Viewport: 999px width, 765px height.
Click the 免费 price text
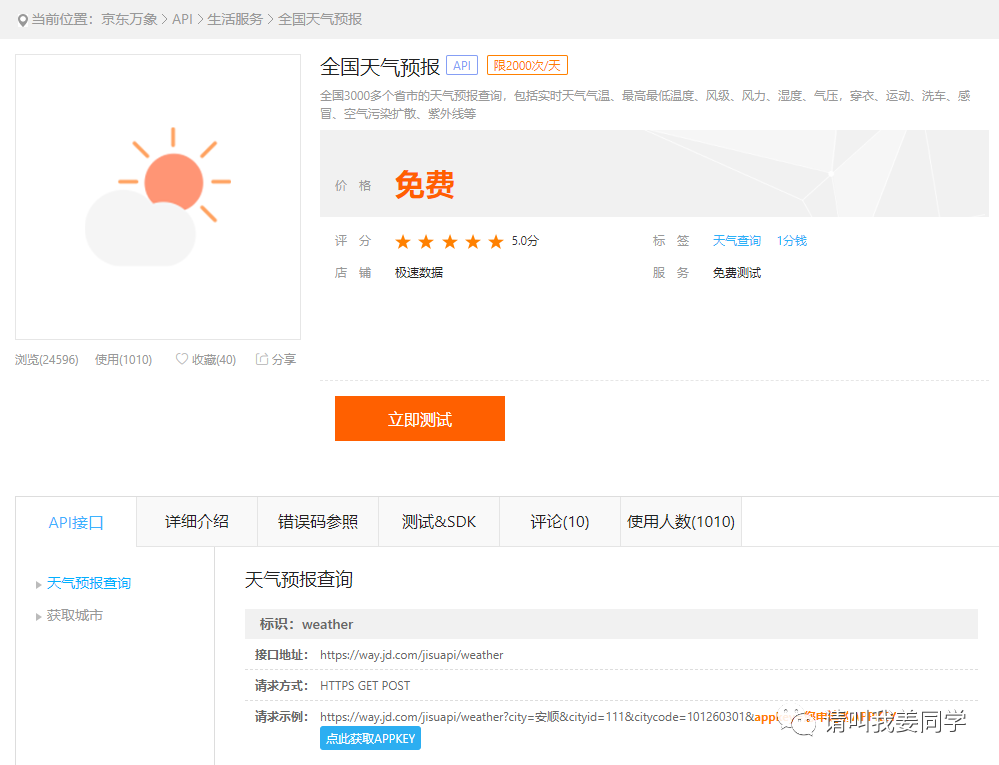click(x=424, y=185)
